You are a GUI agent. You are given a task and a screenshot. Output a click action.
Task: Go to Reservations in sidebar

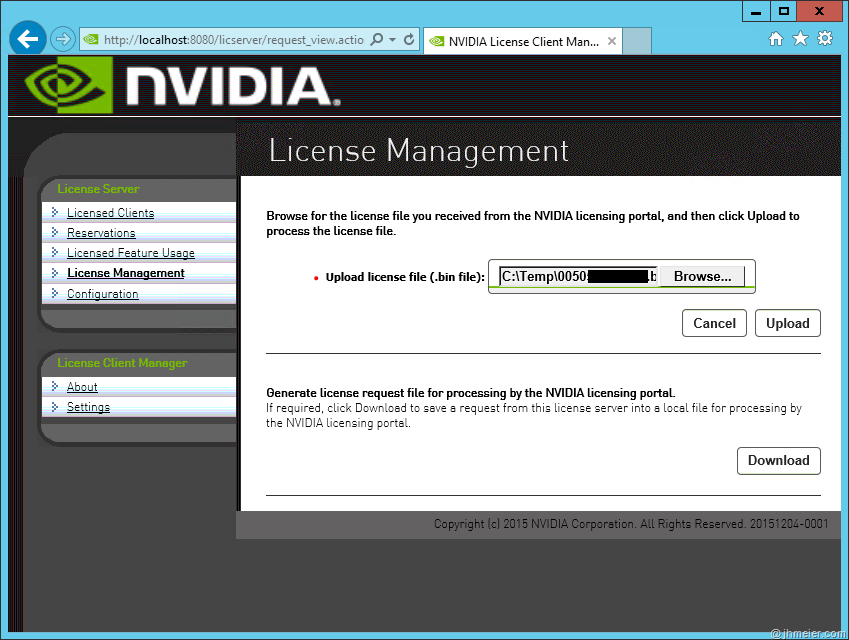pos(101,233)
